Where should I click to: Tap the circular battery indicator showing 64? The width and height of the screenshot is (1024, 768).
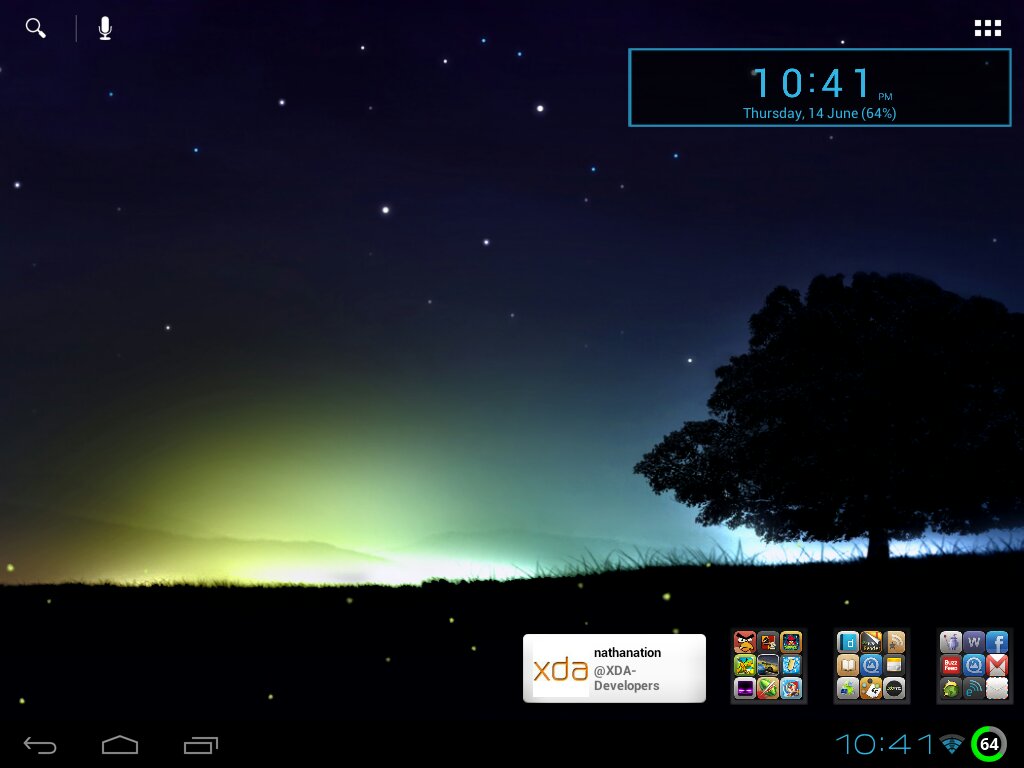[988, 744]
